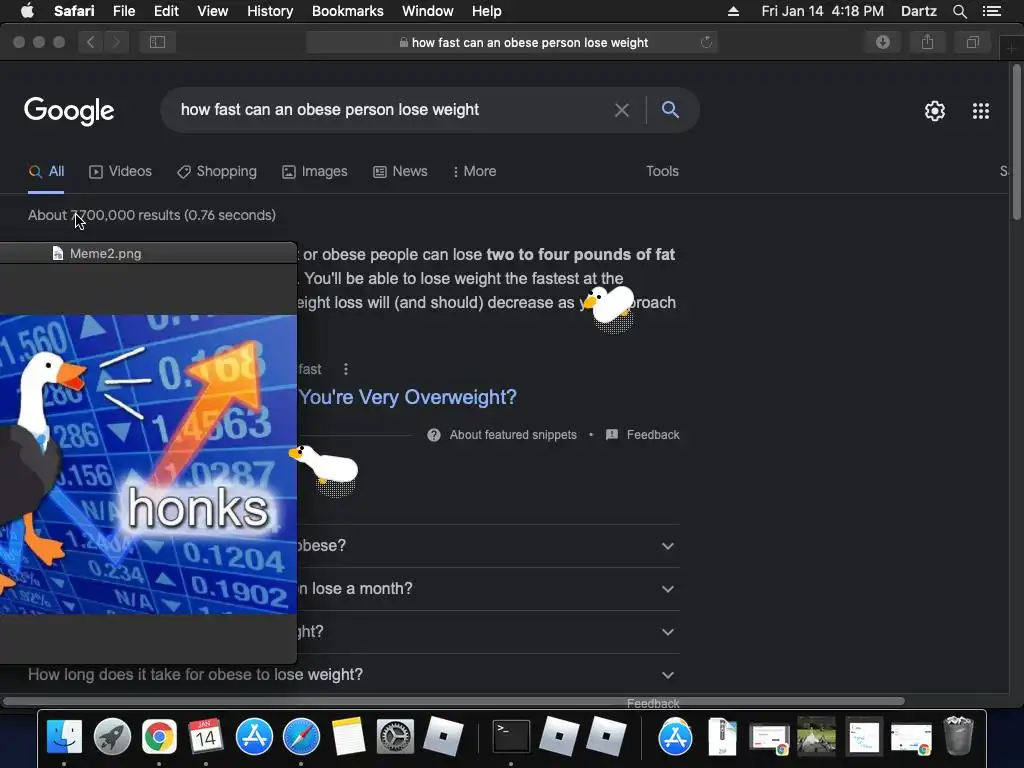Open the Tools search options

tap(662, 171)
